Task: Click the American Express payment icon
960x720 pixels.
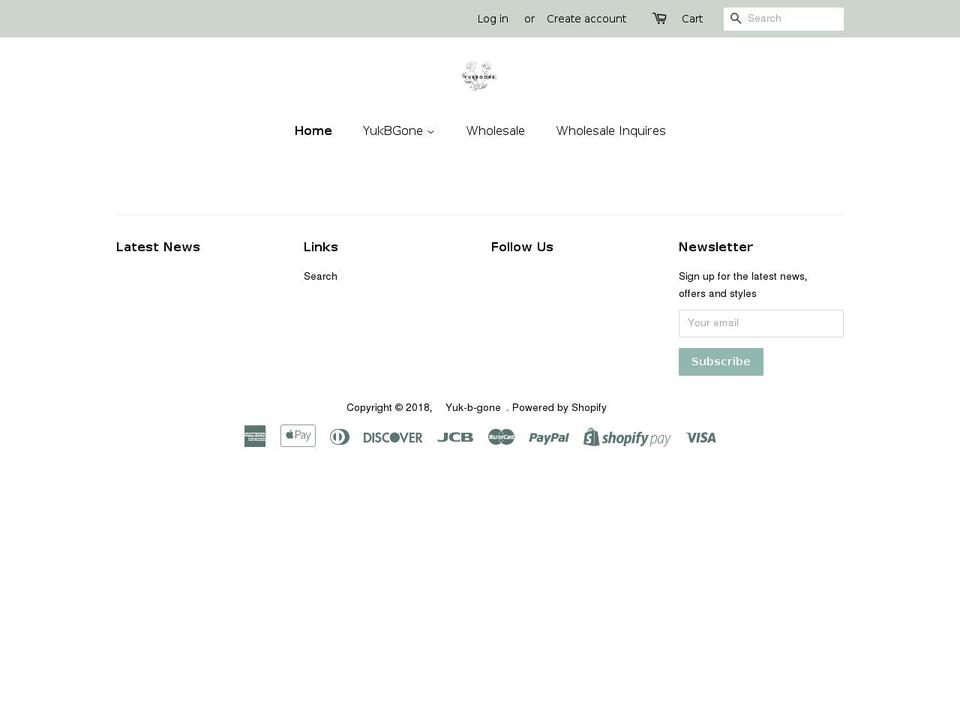Action: (255, 437)
